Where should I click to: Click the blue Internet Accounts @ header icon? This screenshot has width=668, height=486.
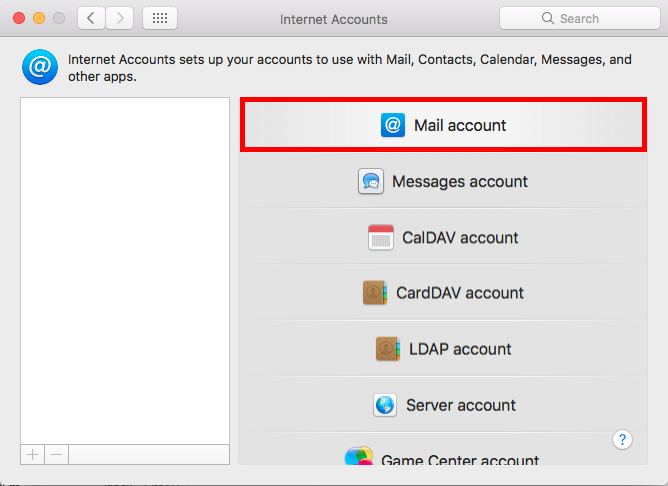point(39,68)
